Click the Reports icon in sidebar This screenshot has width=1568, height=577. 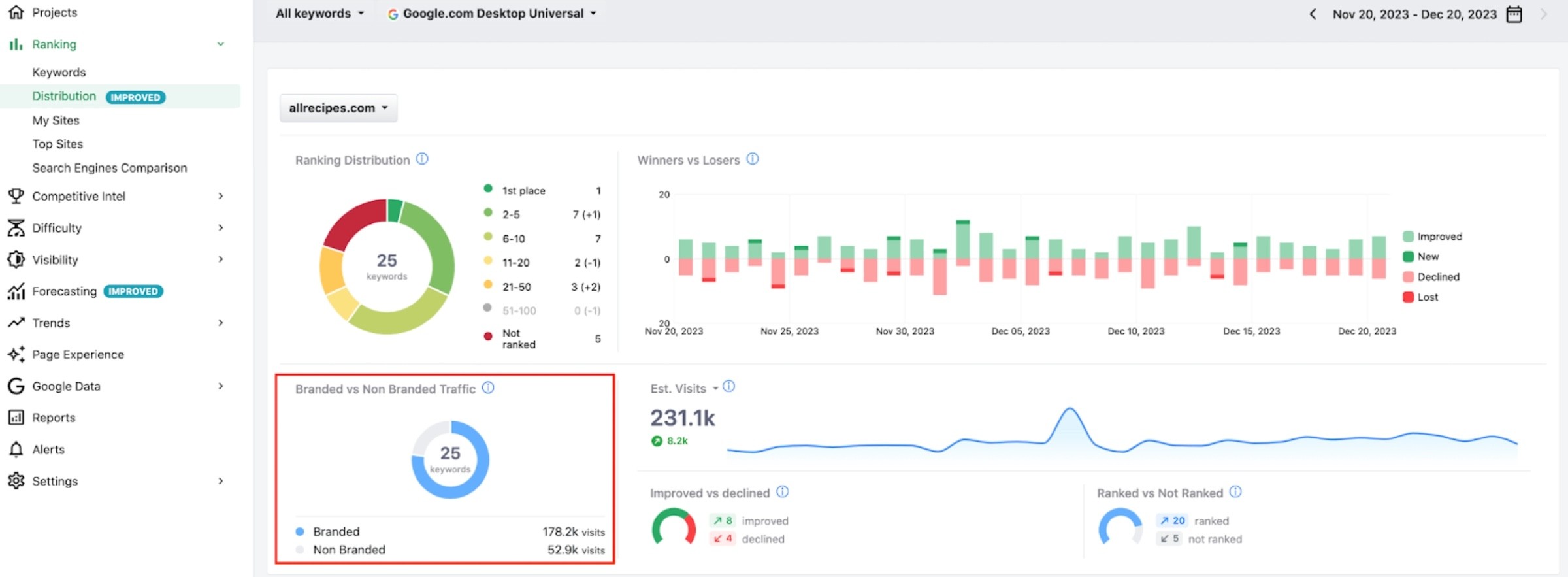point(16,417)
